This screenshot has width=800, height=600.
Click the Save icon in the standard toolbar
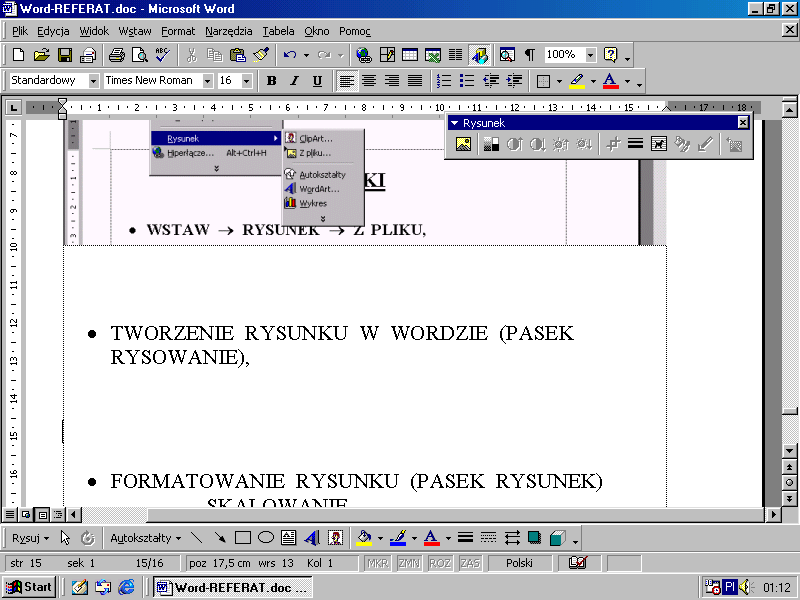tap(64, 55)
